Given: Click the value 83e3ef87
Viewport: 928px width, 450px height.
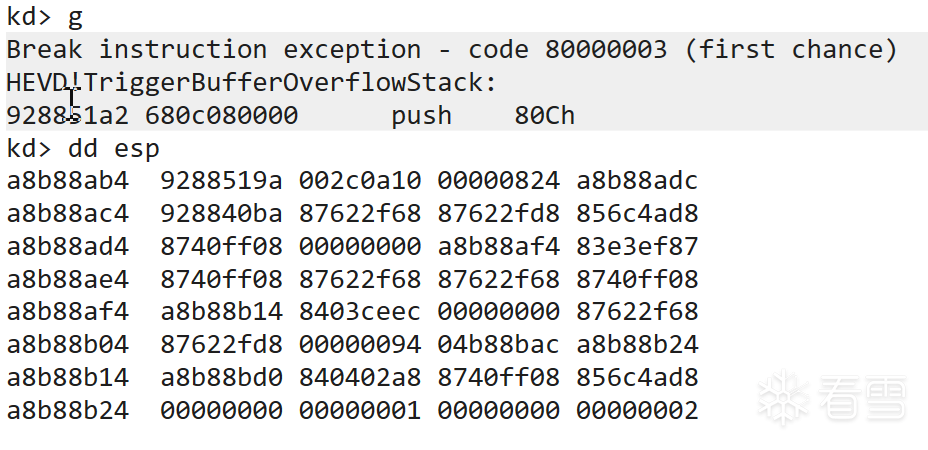Looking at the screenshot, I should coord(637,246).
